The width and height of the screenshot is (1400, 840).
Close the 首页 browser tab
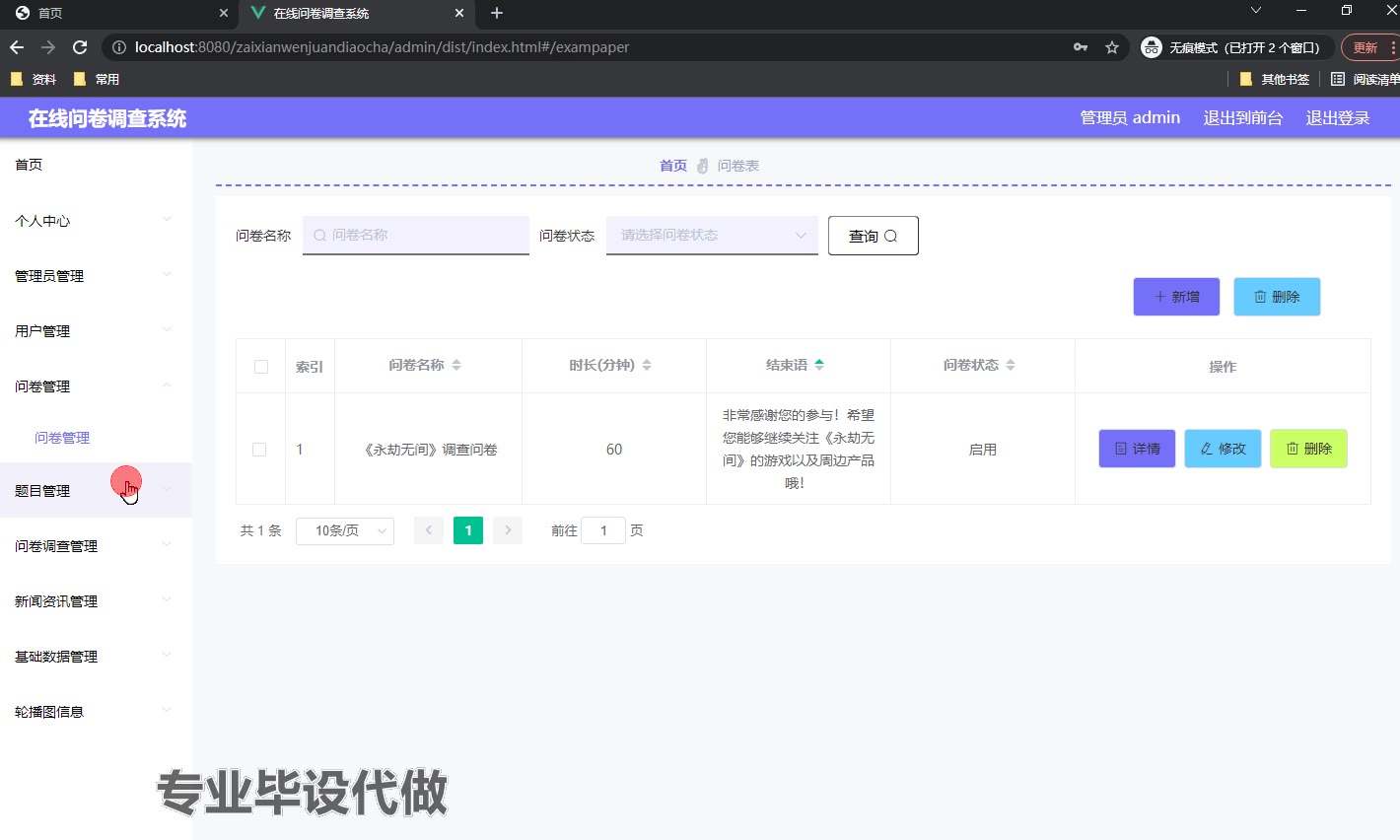pos(224,13)
